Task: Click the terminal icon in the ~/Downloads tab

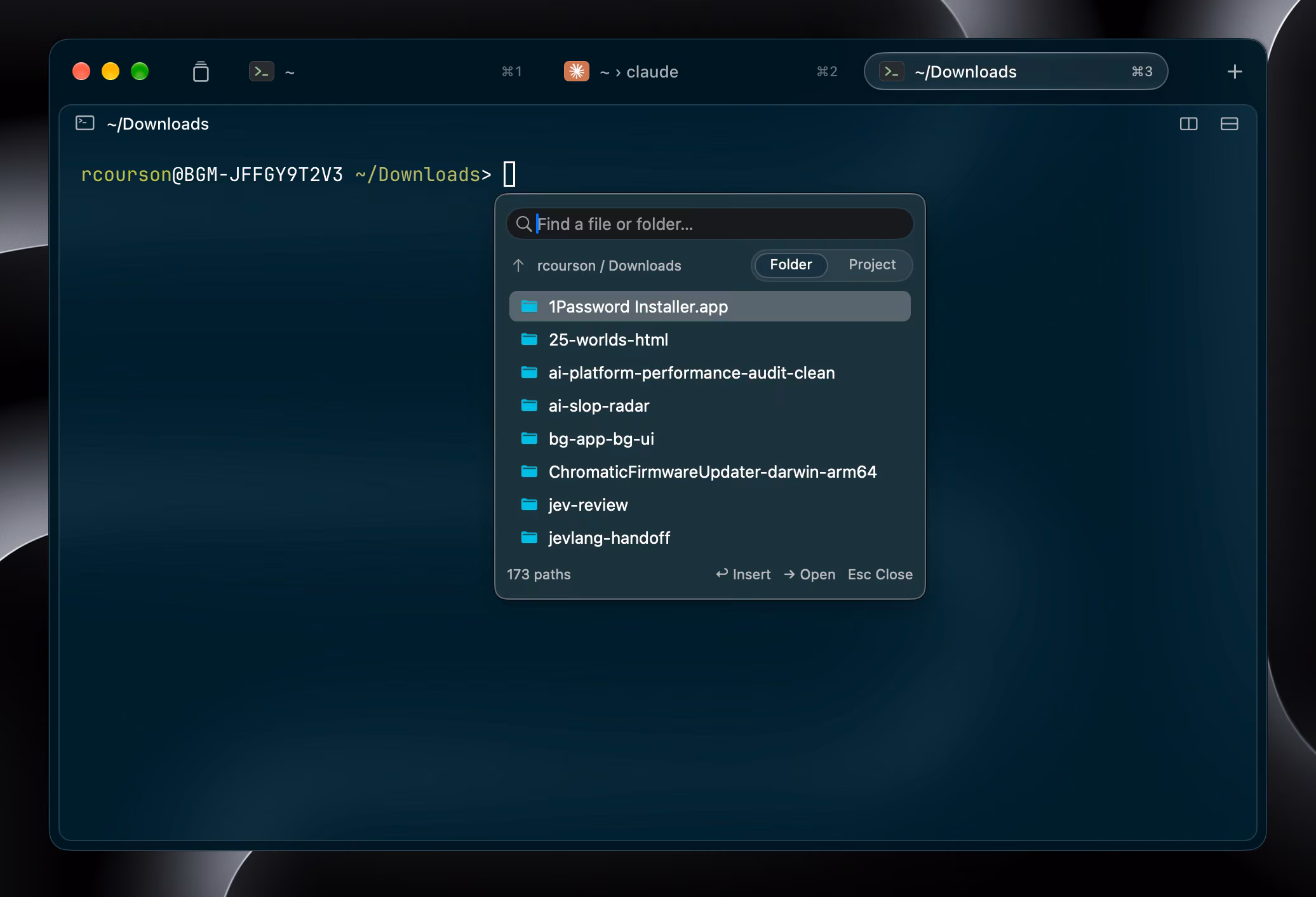Action: 892,71
